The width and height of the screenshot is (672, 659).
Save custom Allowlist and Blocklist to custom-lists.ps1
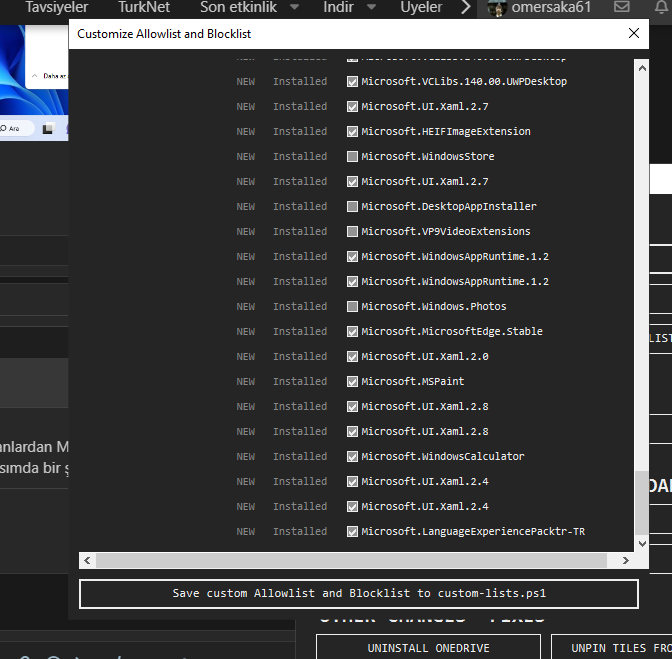(x=359, y=593)
